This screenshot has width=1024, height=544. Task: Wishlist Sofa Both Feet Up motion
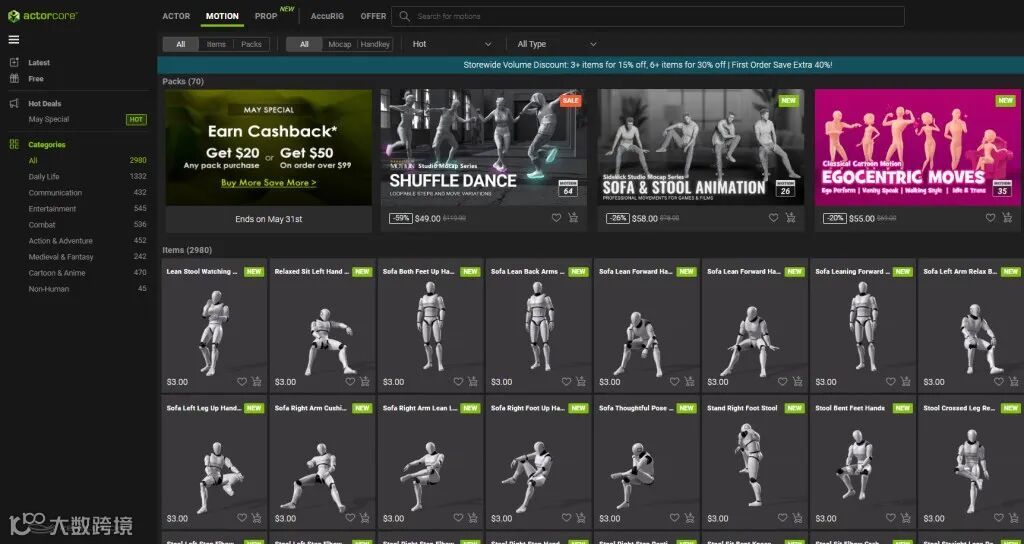(x=458, y=381)
